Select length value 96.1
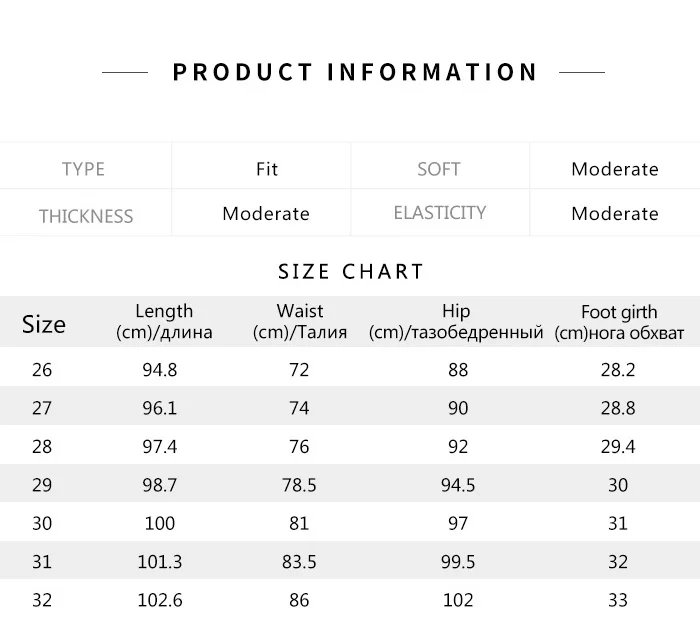Image resolution: width=700 pixels, height=618 pixels. coord(160,408)
